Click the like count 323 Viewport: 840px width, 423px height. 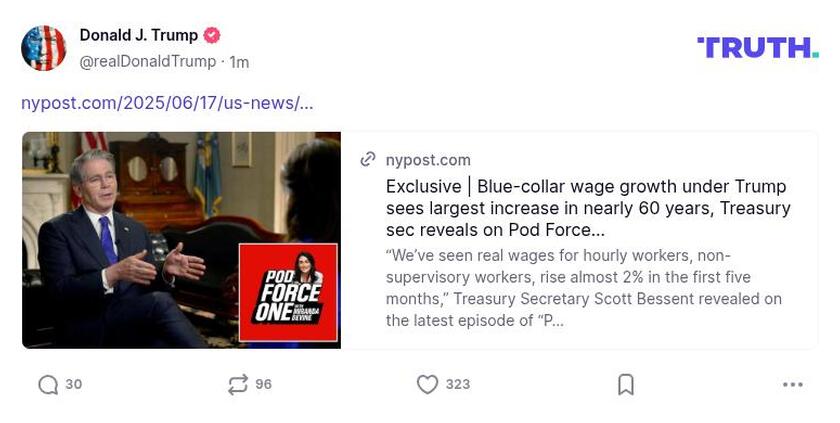point(458,384)
